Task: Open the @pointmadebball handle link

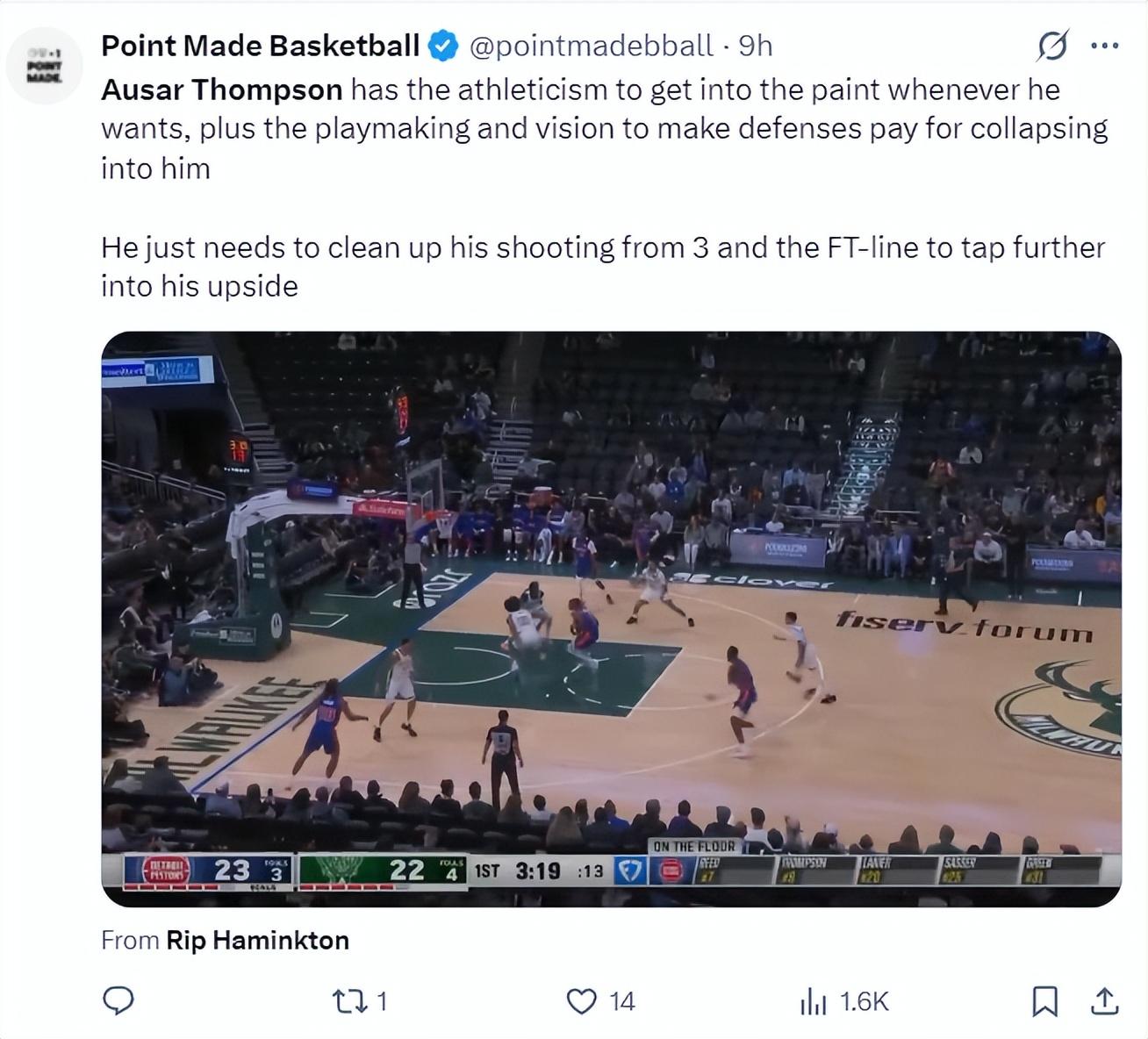Action: point(592,46)
